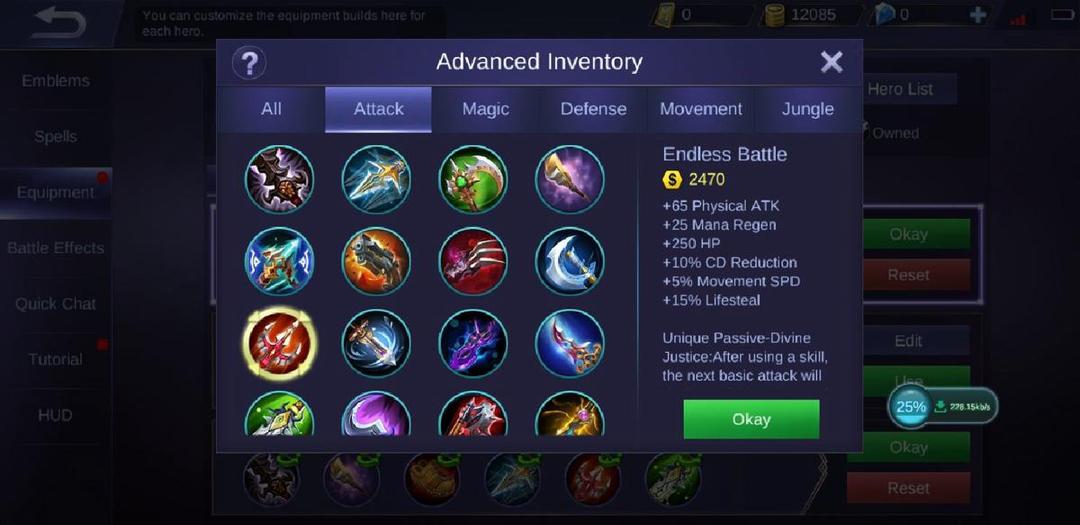Choose the purple trident item icon
The width and height of the screenshot is (1080, 525).
473,343
